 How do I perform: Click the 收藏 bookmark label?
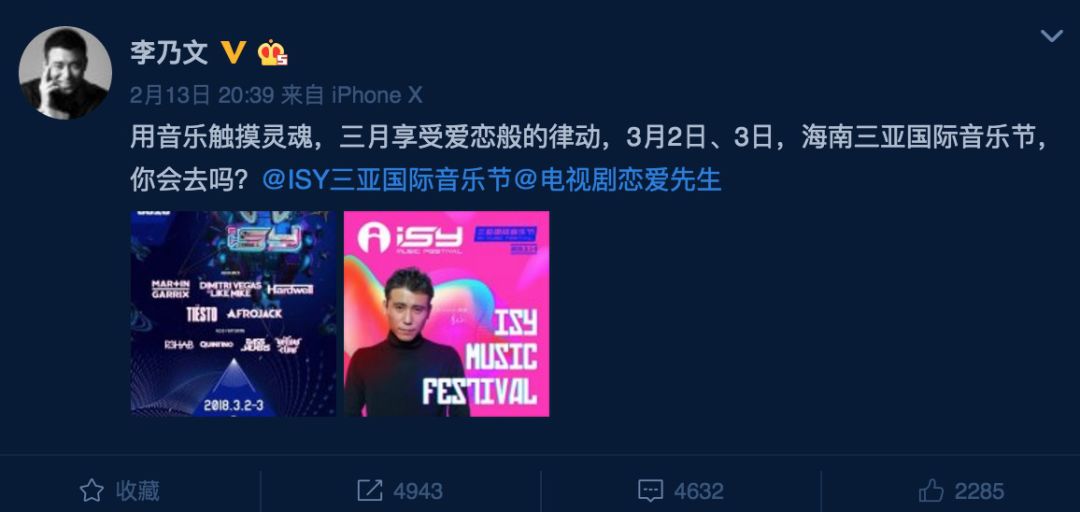coord(137,491)
